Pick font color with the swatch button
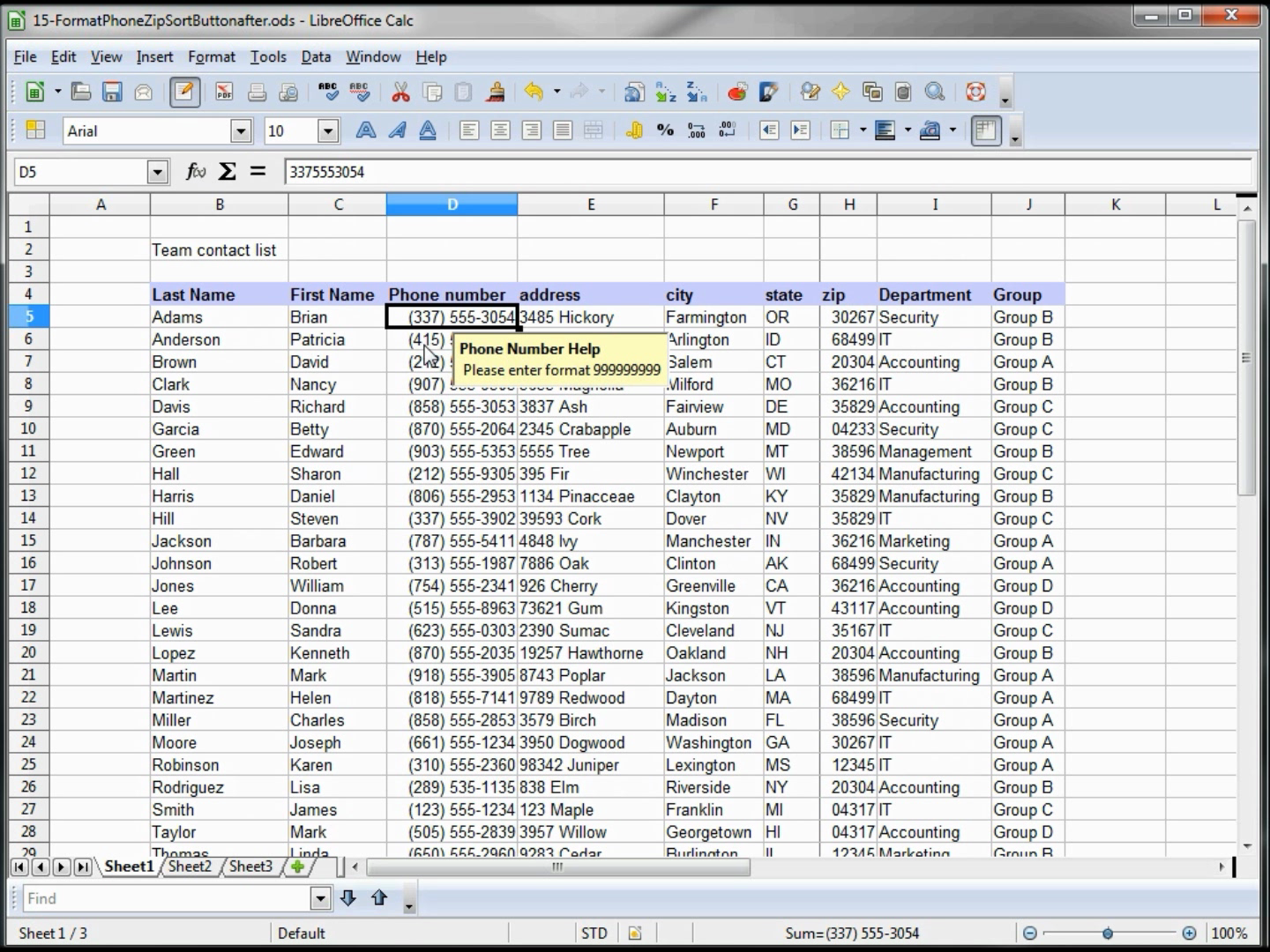 pos(930,130)
